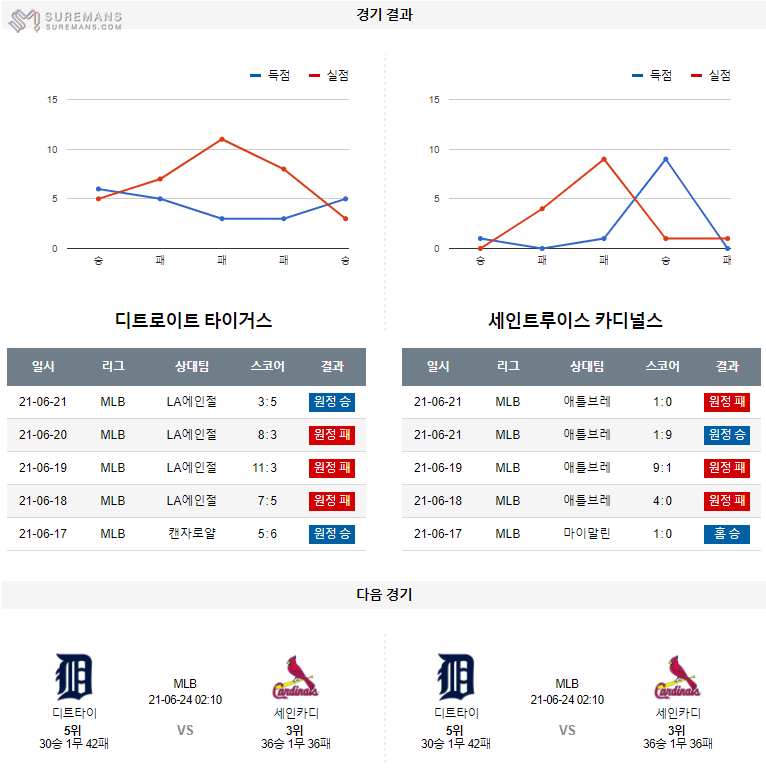Click 상대팀 column header in Cardinals table
Screen dimensions: 766x778
[587, 367]
